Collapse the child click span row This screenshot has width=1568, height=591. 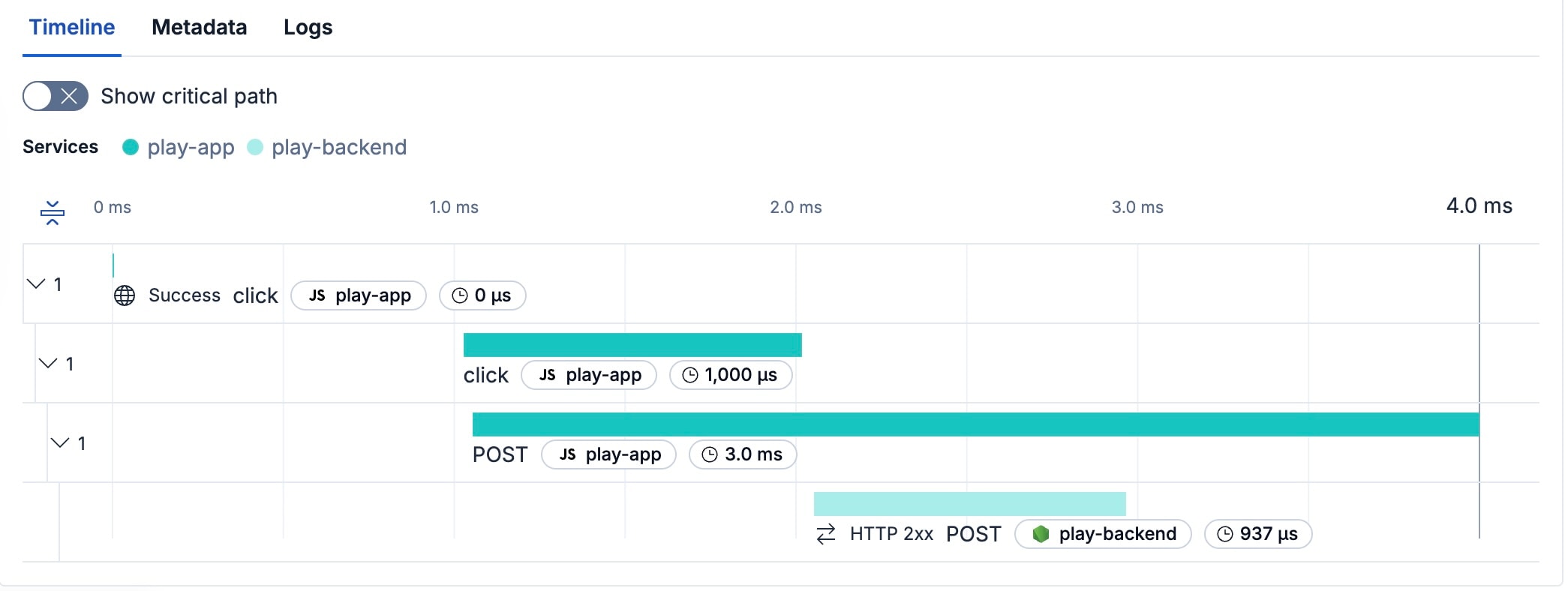(x=48, y=363)
